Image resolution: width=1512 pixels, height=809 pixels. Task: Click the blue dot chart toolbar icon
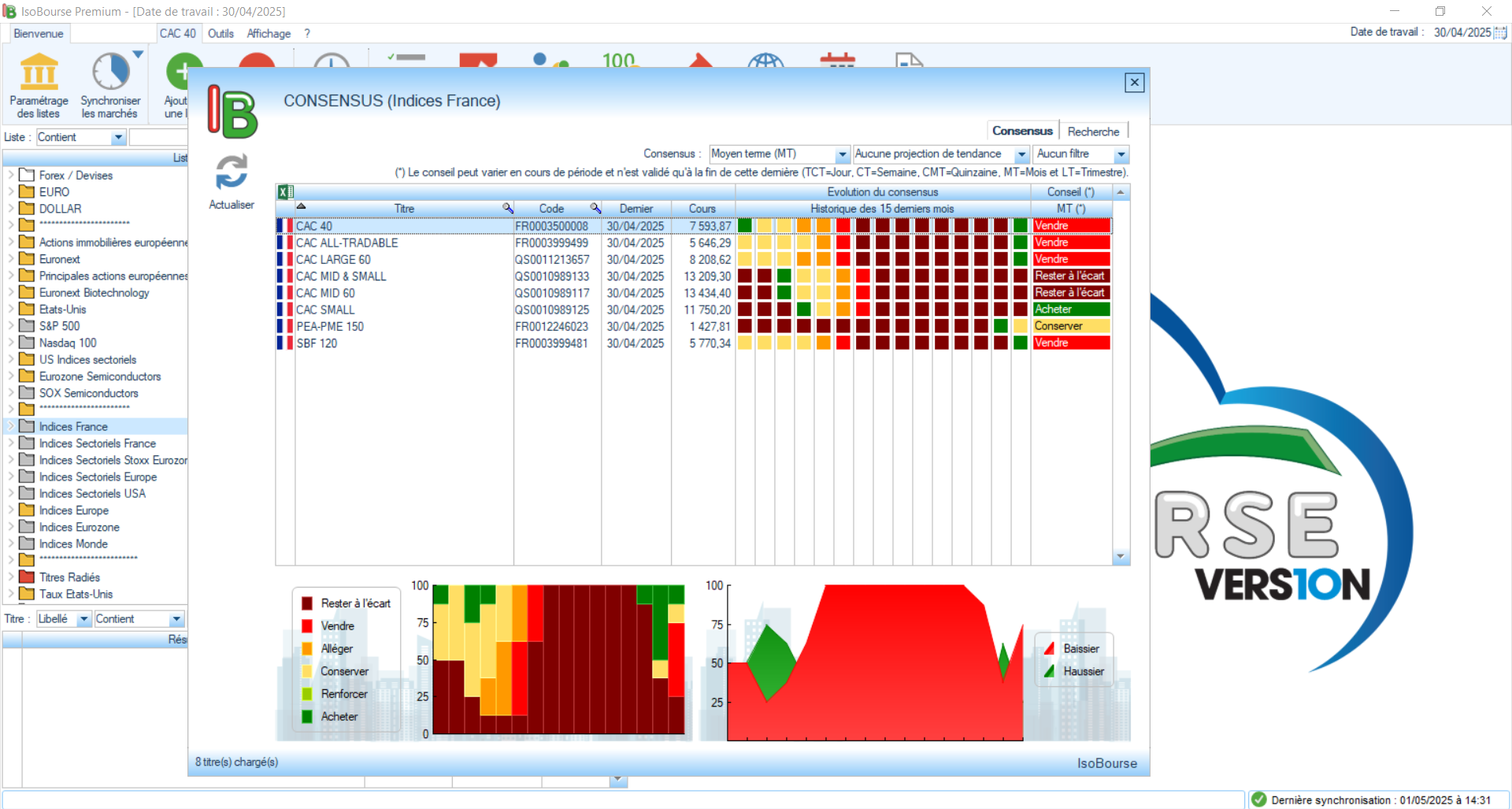550,60
